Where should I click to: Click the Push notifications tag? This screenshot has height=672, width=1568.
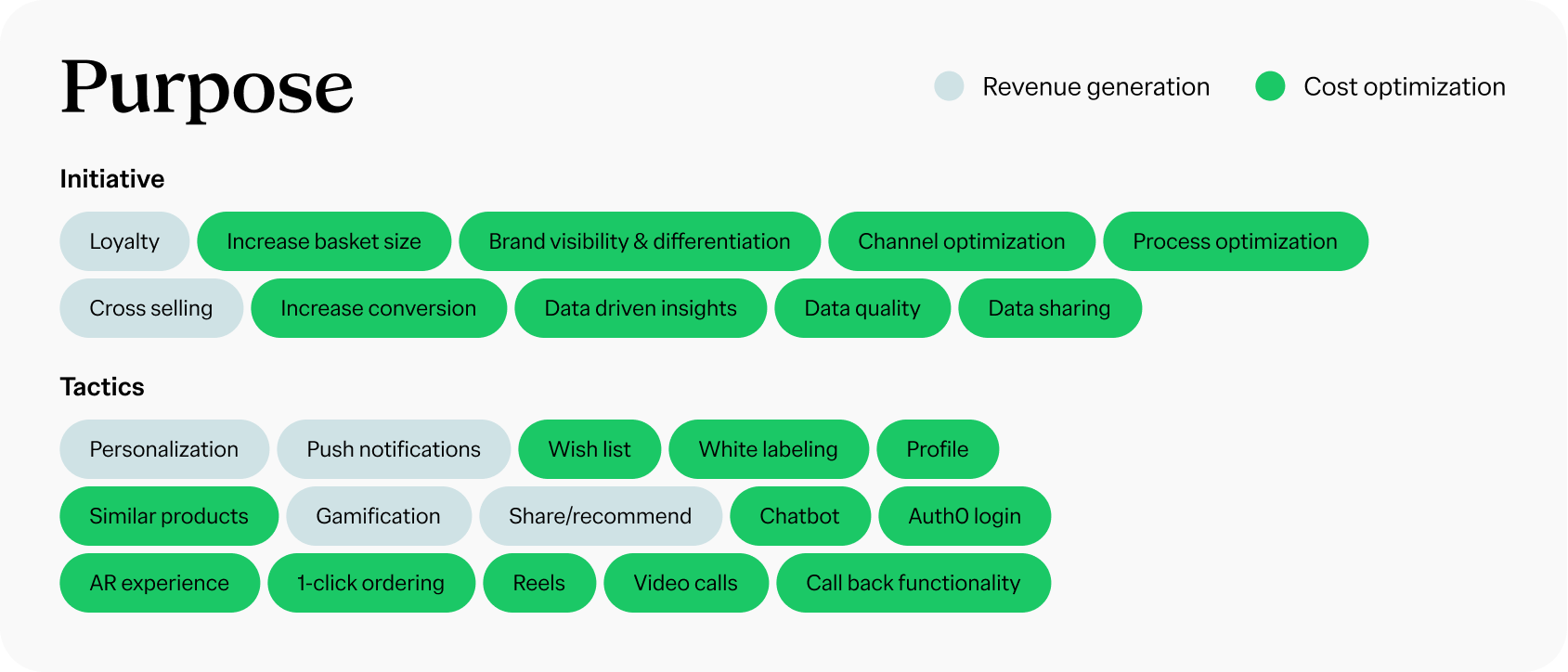[394, 449]
